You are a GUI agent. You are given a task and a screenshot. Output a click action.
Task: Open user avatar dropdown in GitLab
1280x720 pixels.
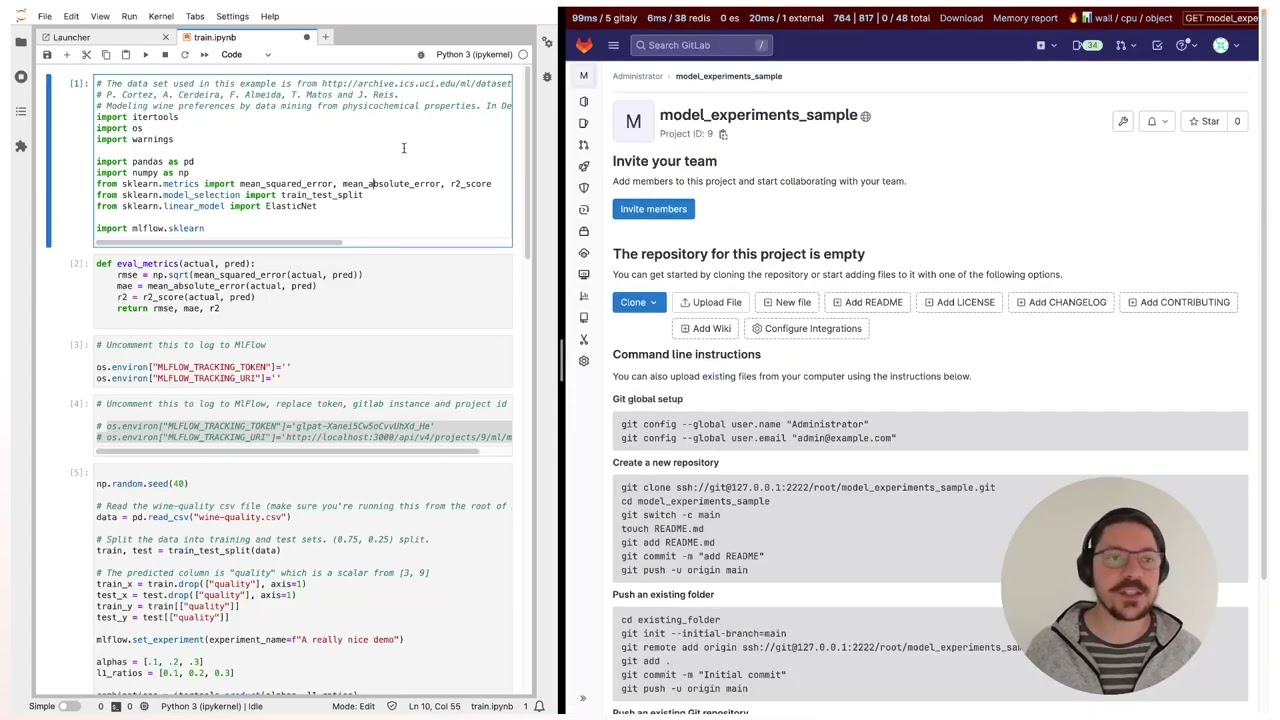(1226, 45)
